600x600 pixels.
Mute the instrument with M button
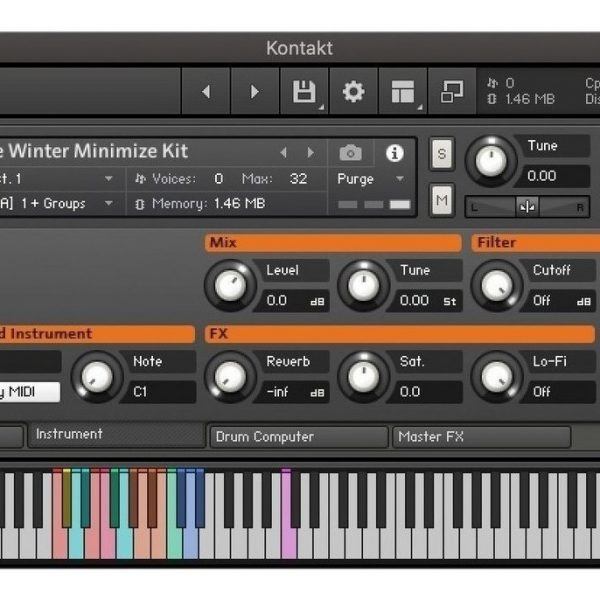(442, 200)
